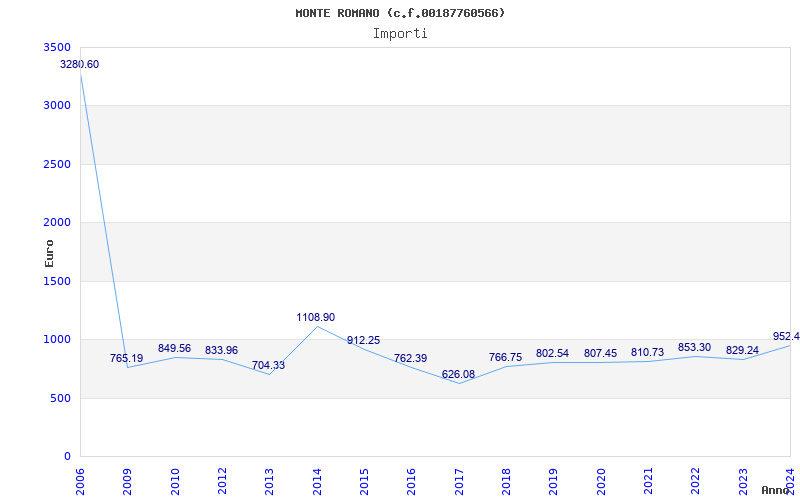The image size is (800, 500).
Task: Click the 0 y-axis tick label
Action: 67,457
